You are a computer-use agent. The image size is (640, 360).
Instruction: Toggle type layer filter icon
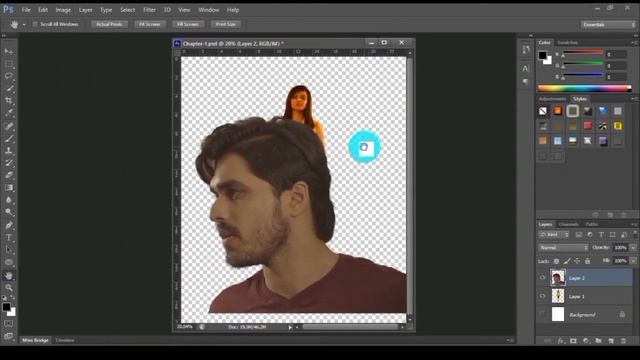tap(601, 235)
